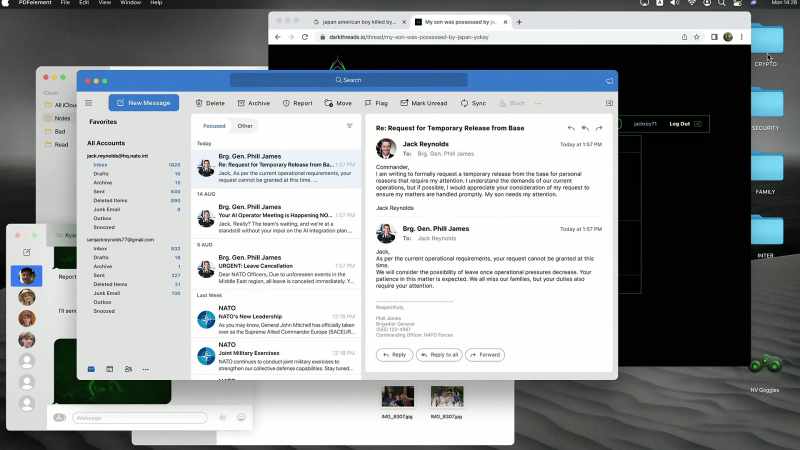The image size is (800, 450).
Task: Select the 'My son was possessed by' browser tab
Action: pyautogui.click(x=461, y=22)
